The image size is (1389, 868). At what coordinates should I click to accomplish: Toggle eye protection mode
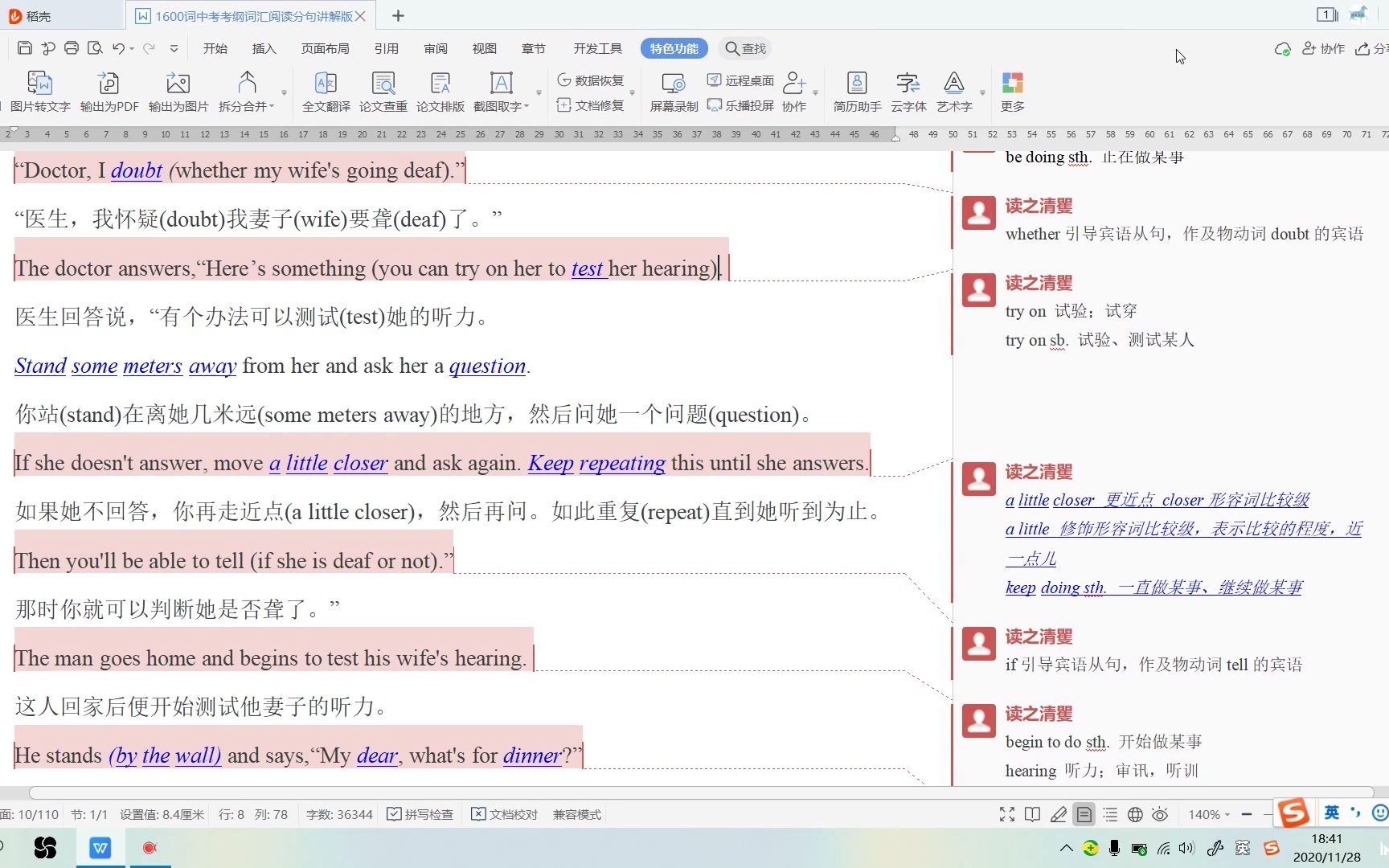click(x=1160, y=814)
